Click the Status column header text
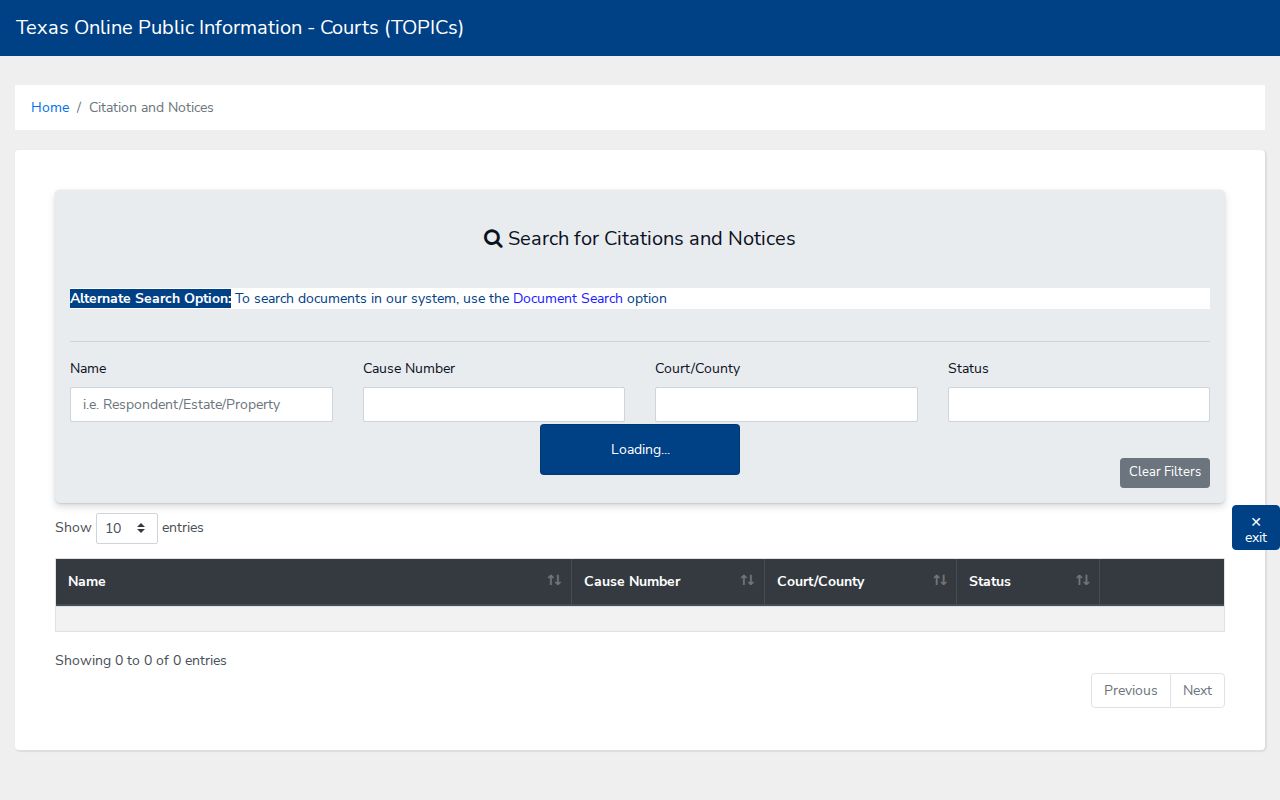 pyautogui.click(x=990, y=581)
